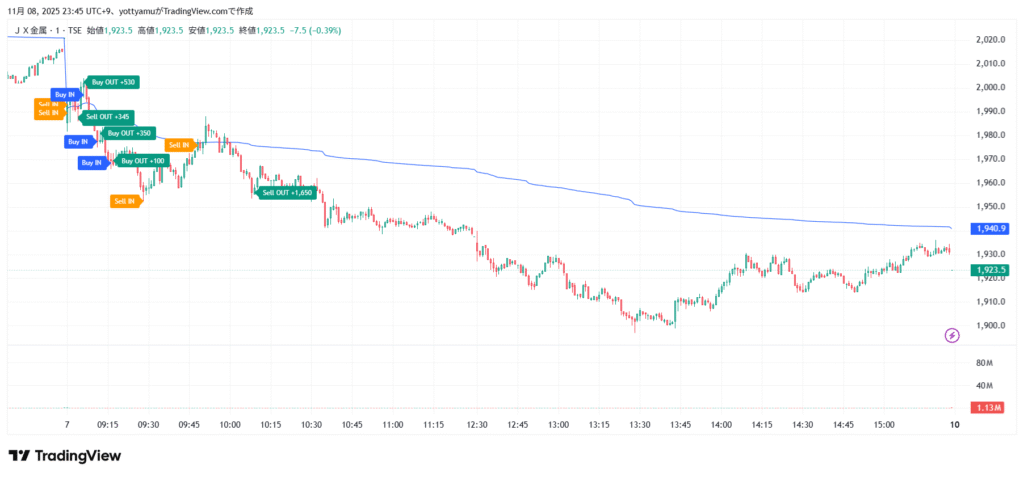Select the Sell OUT +1,650 trade marker
The image size is (1024, 477).
287,192
